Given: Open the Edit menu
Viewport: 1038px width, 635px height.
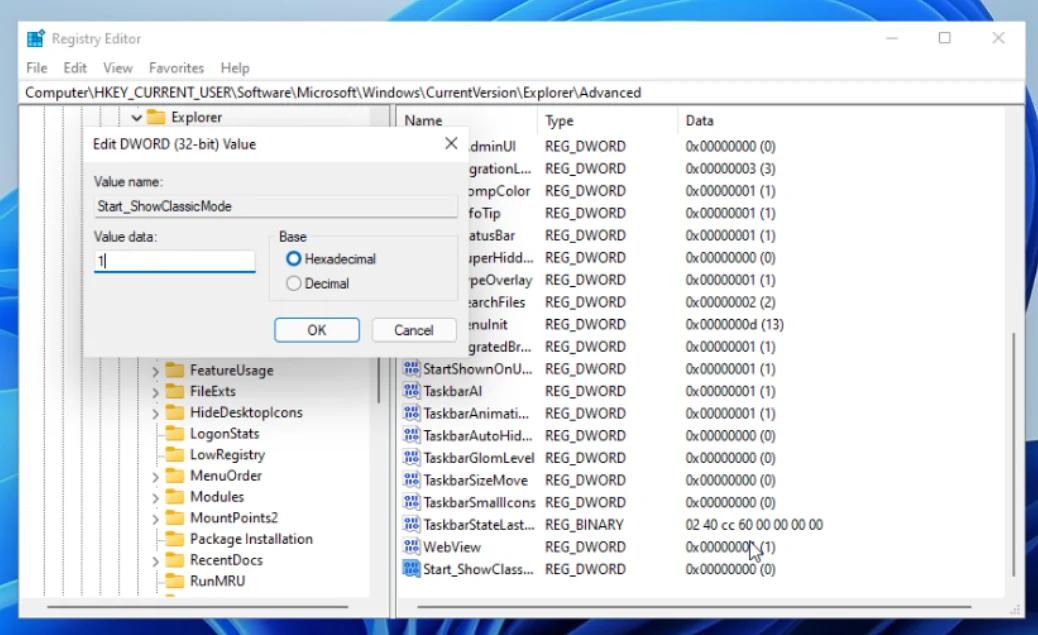Looking at the screenshot, I should point(75,68).
